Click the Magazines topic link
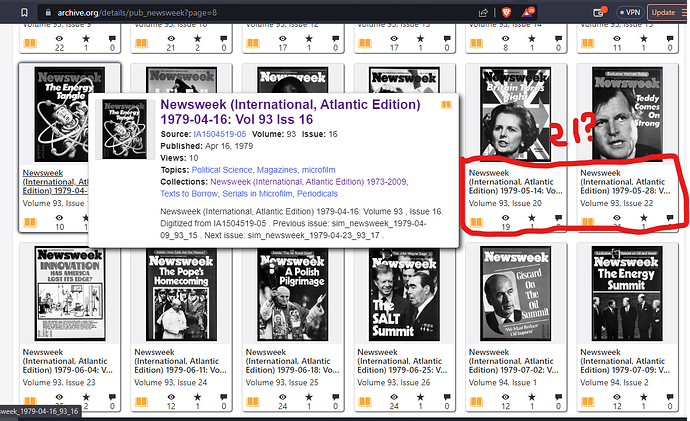690x421 pixels. pyautogui.click(x=277, y=170)
